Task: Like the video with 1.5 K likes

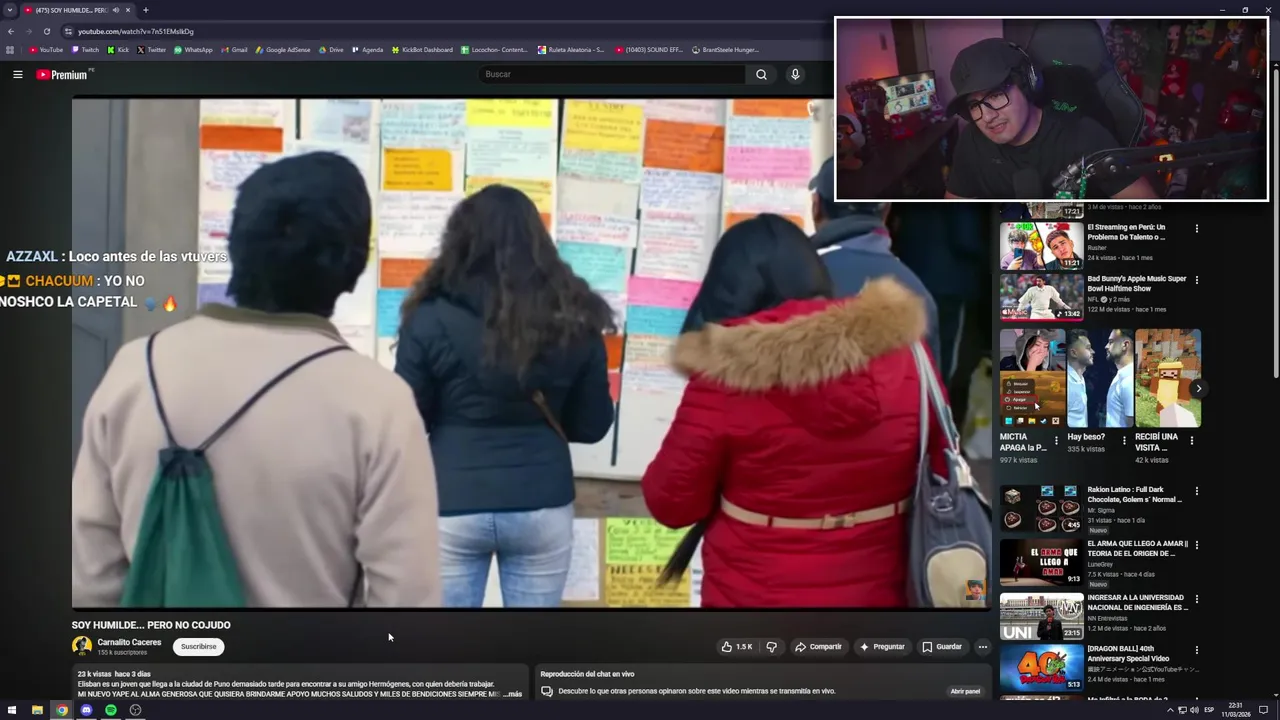Action: tap(737, 647)
